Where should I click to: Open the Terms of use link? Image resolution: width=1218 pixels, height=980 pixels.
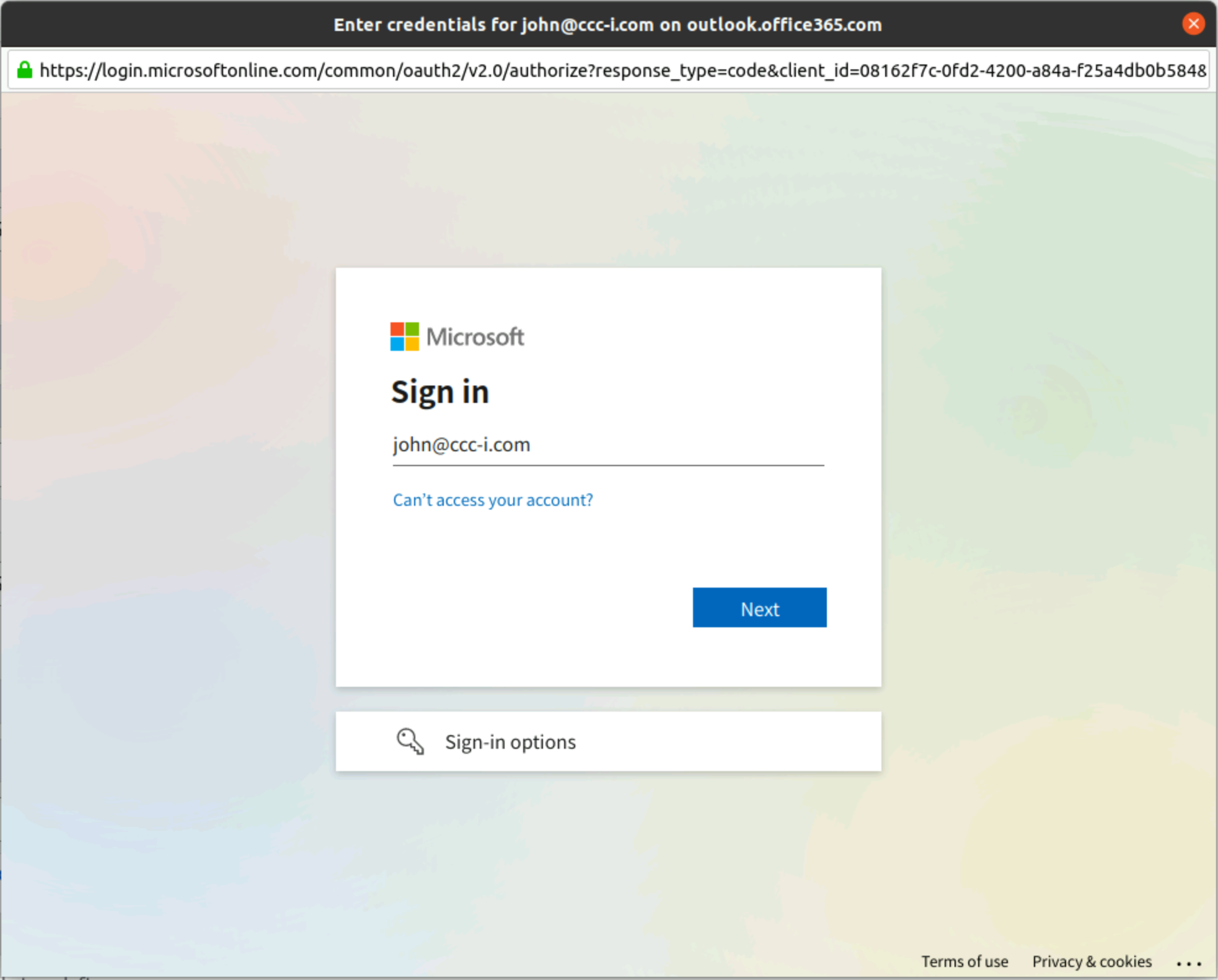[964, 961]
